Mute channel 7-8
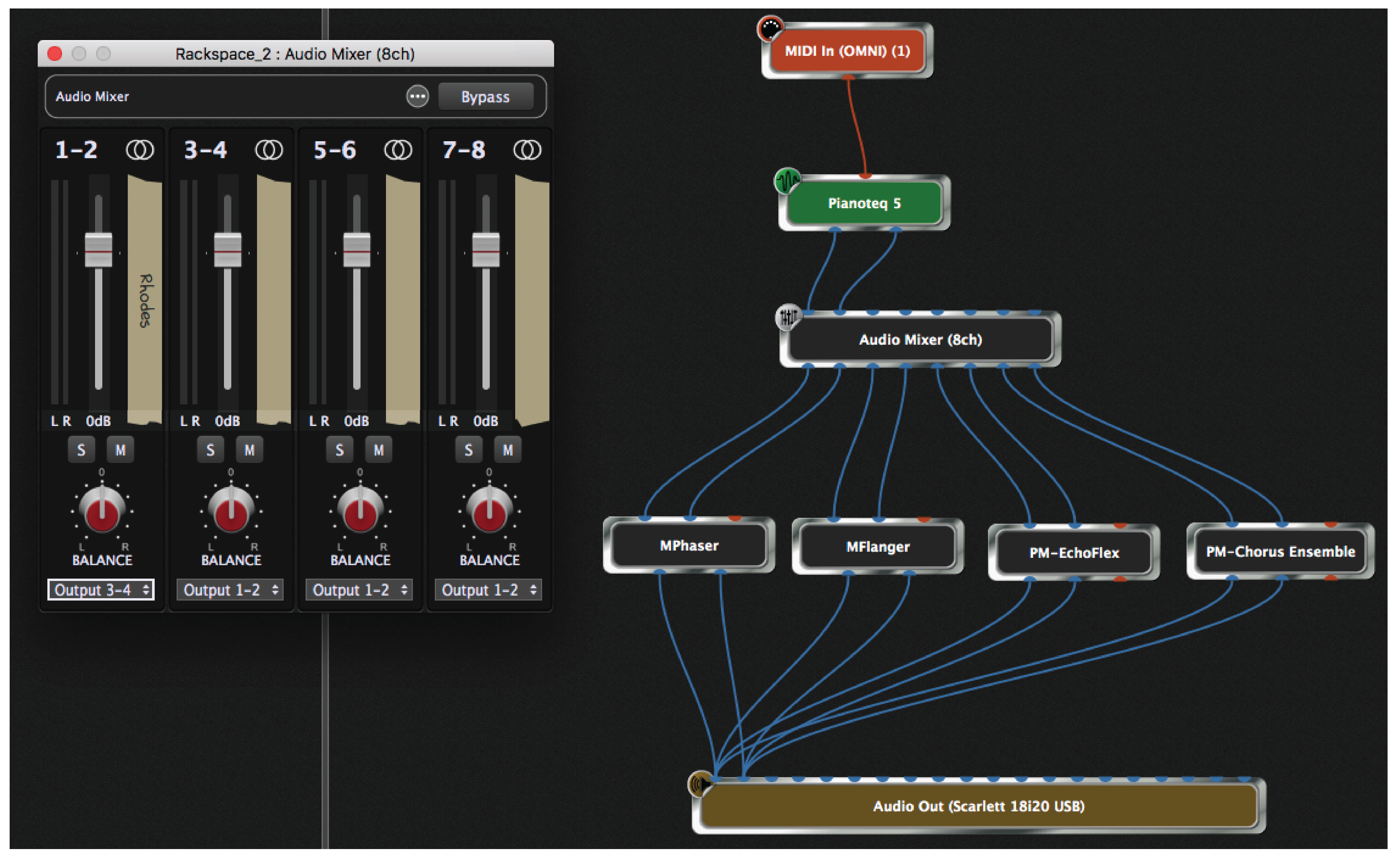The width and height of the screenshot is (1400, 859). coord(508,450)
